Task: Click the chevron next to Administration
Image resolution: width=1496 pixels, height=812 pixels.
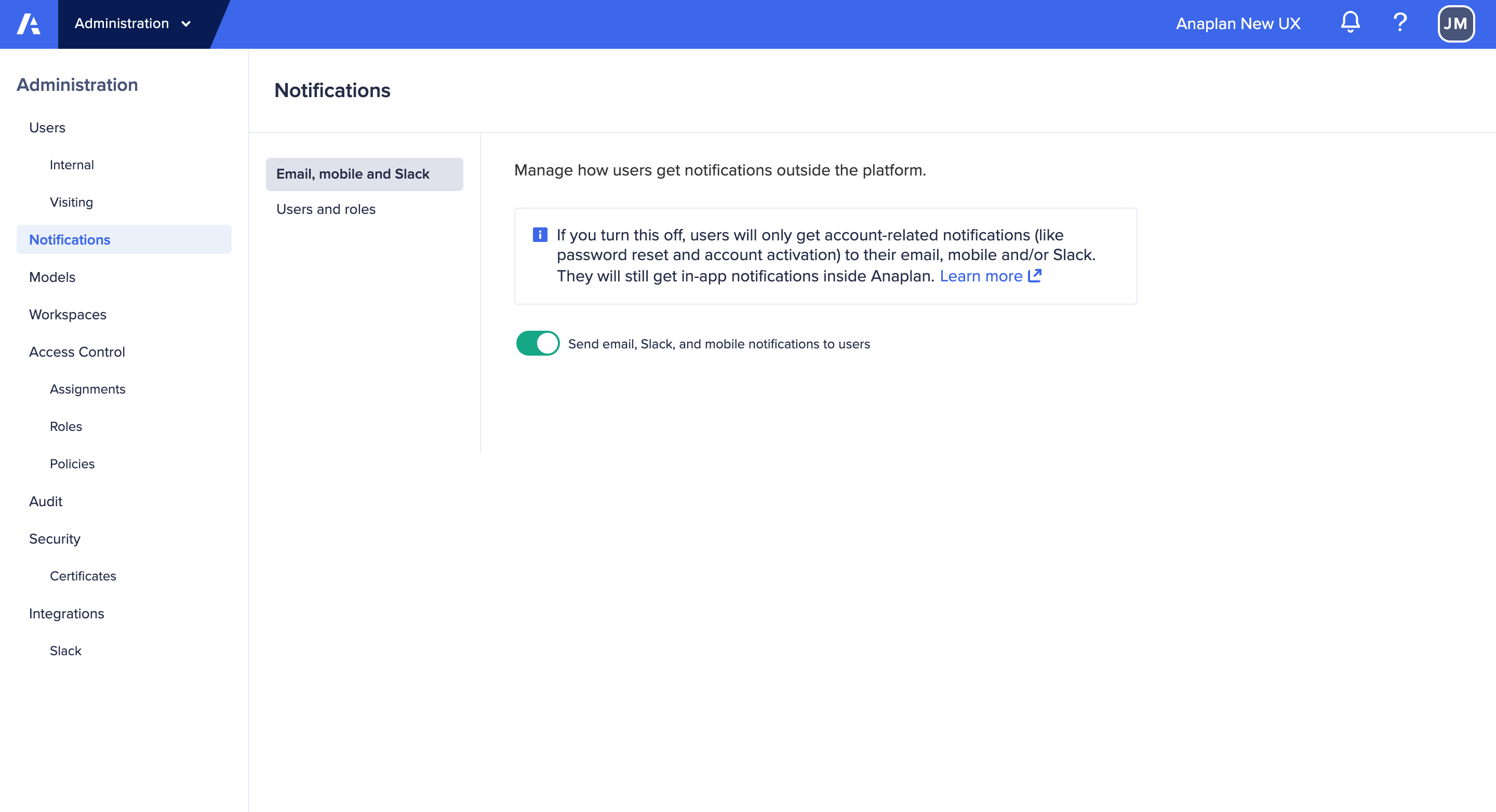Action: tap(186, 24)
